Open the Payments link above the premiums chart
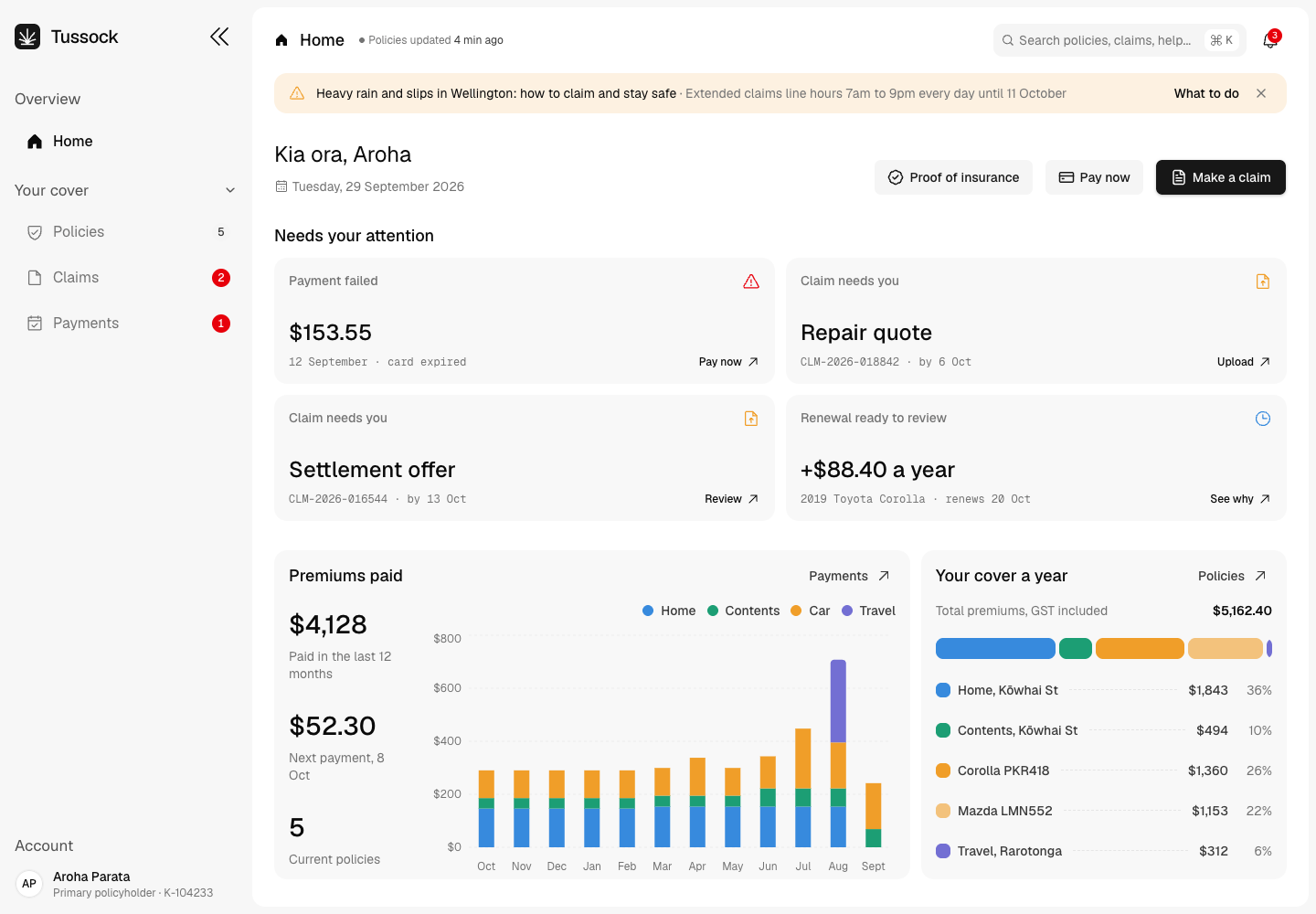 click(x=849, y=576)
